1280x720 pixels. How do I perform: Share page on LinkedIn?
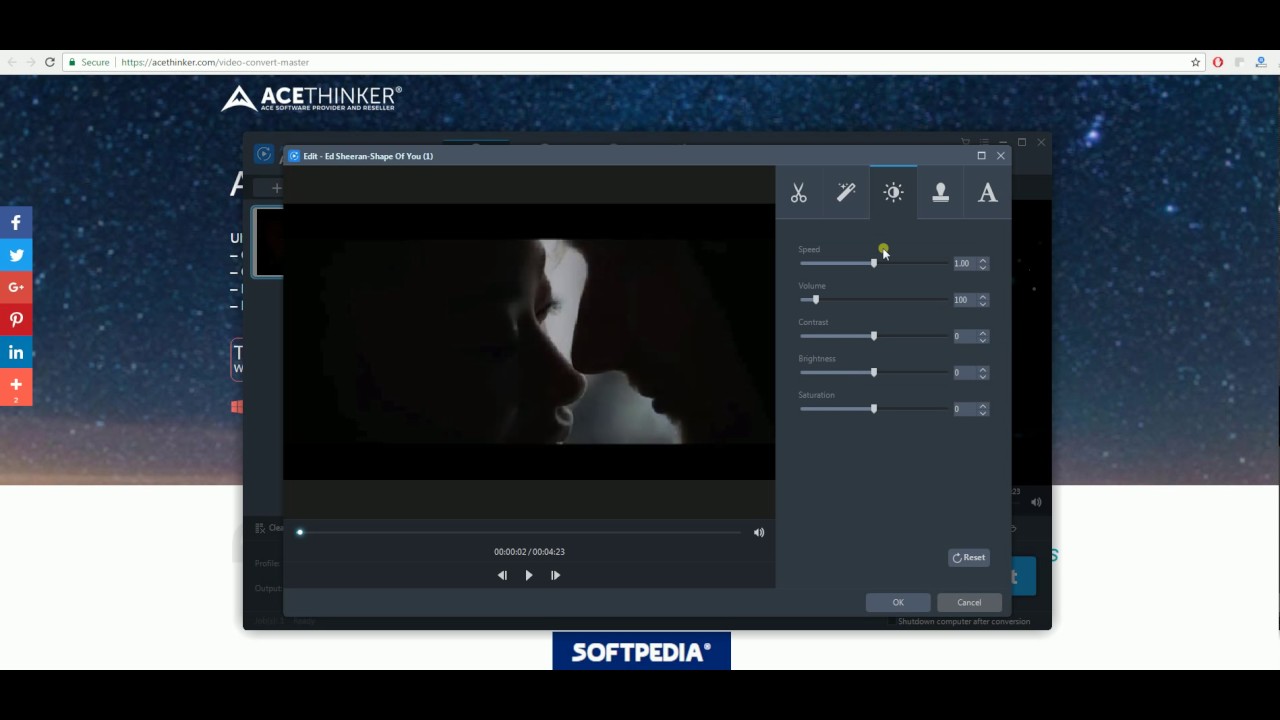tap(16, 352)
